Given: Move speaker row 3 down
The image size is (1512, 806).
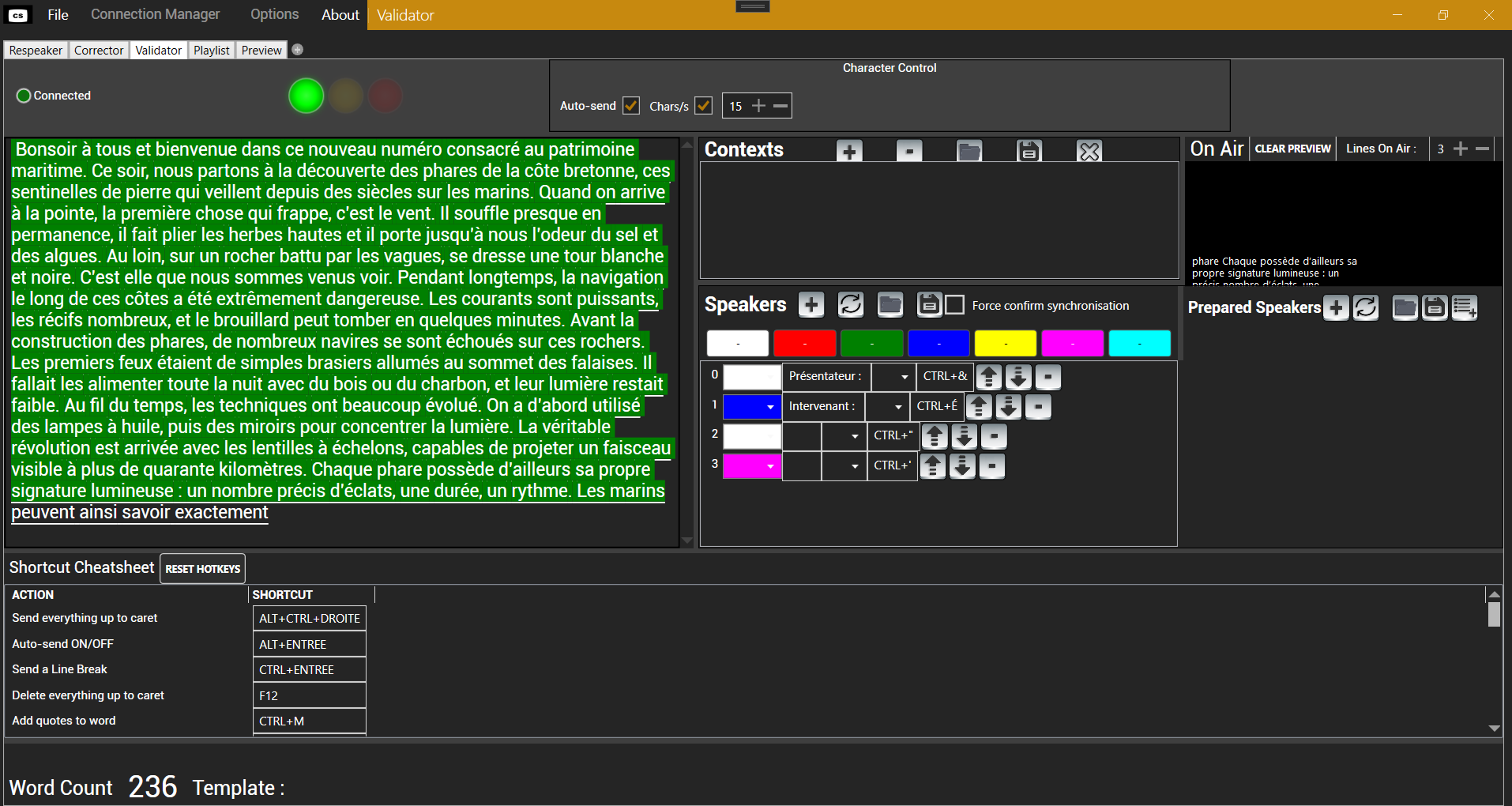Looking at the screenshot, I should 962,466.
